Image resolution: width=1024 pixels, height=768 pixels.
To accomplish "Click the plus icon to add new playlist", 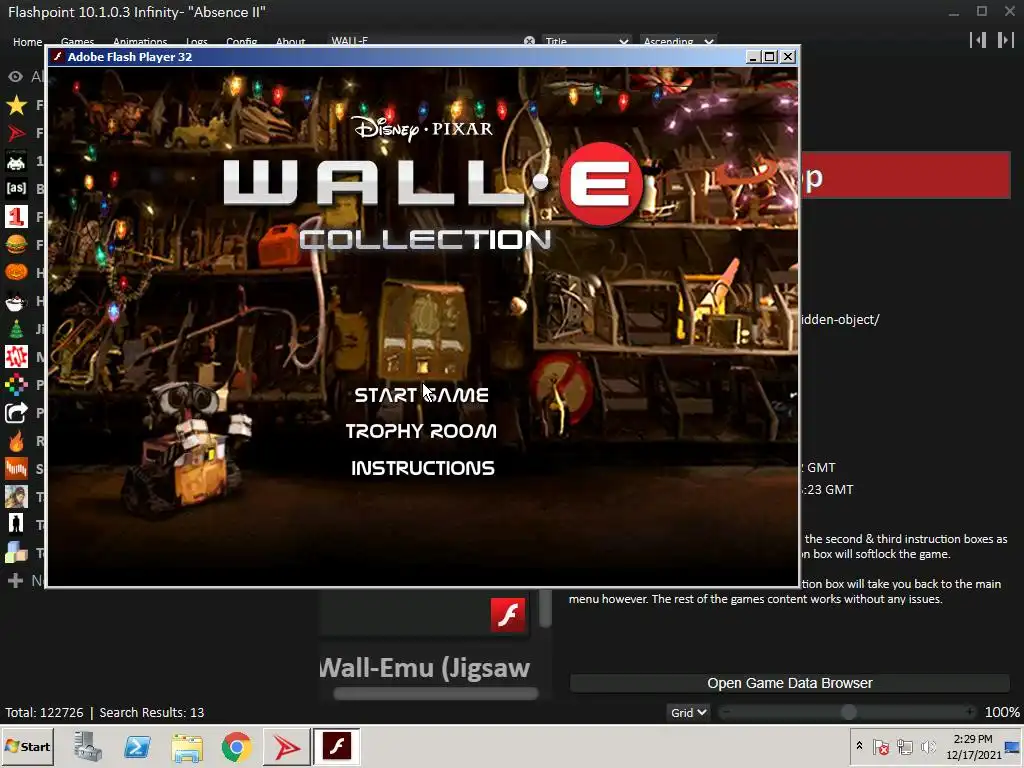I will tap(15, 581).
